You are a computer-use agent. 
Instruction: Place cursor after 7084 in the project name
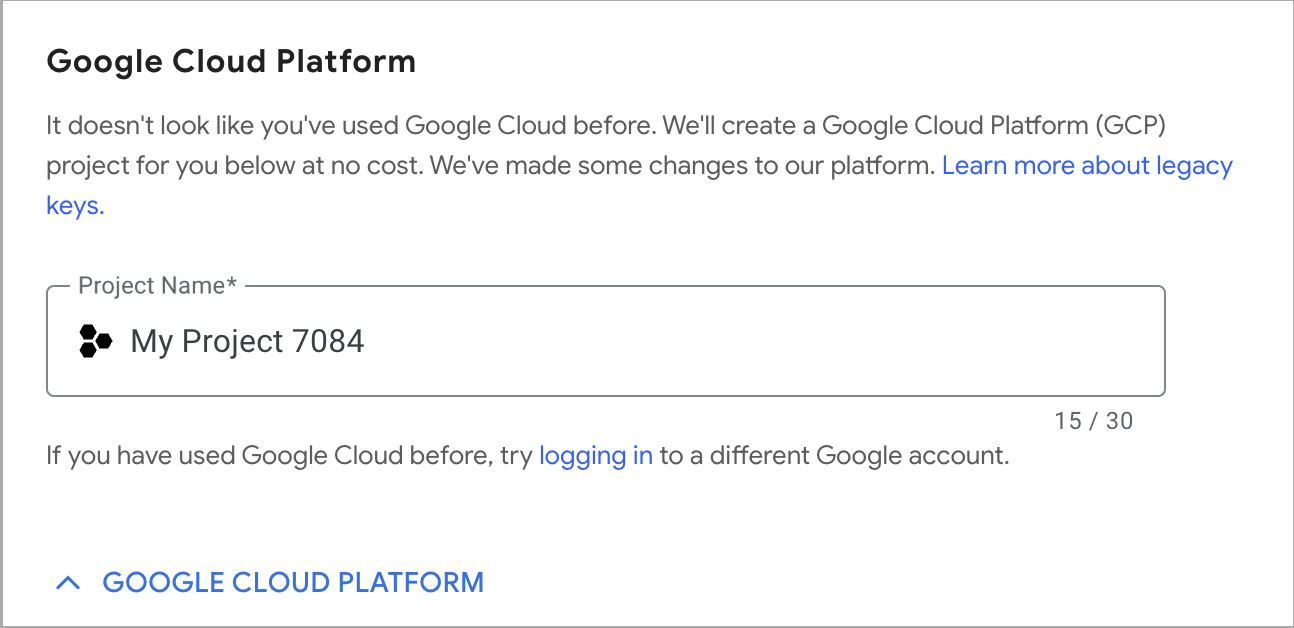(x=367, y=342)
